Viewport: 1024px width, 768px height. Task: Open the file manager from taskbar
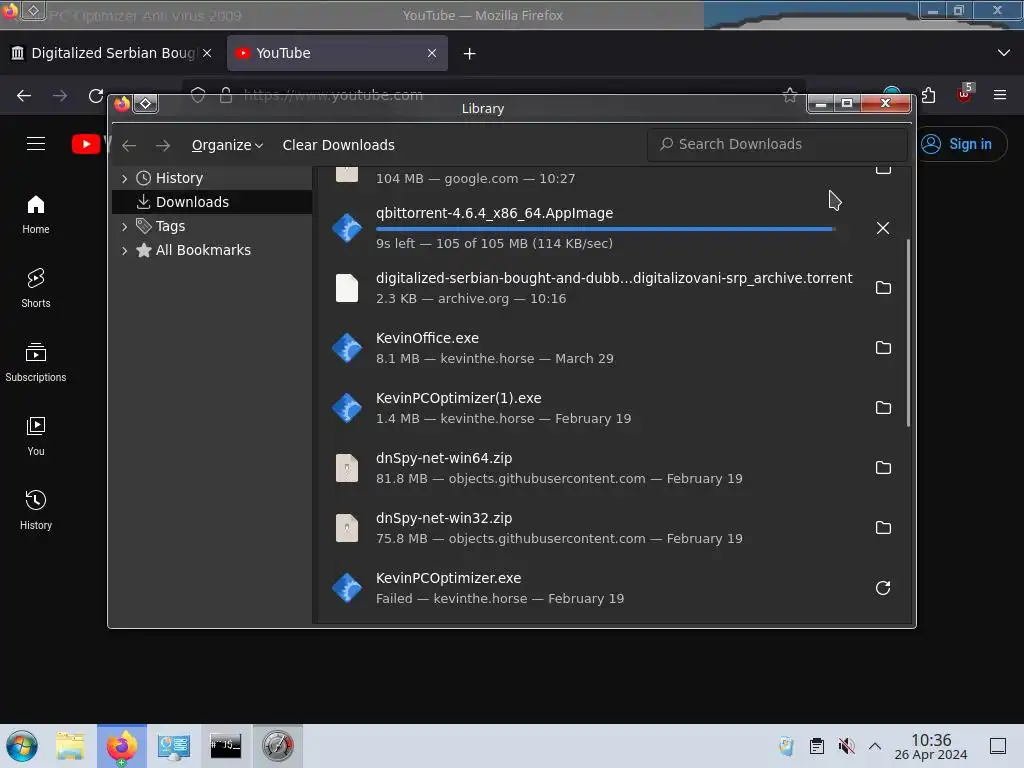coord(71,746)
